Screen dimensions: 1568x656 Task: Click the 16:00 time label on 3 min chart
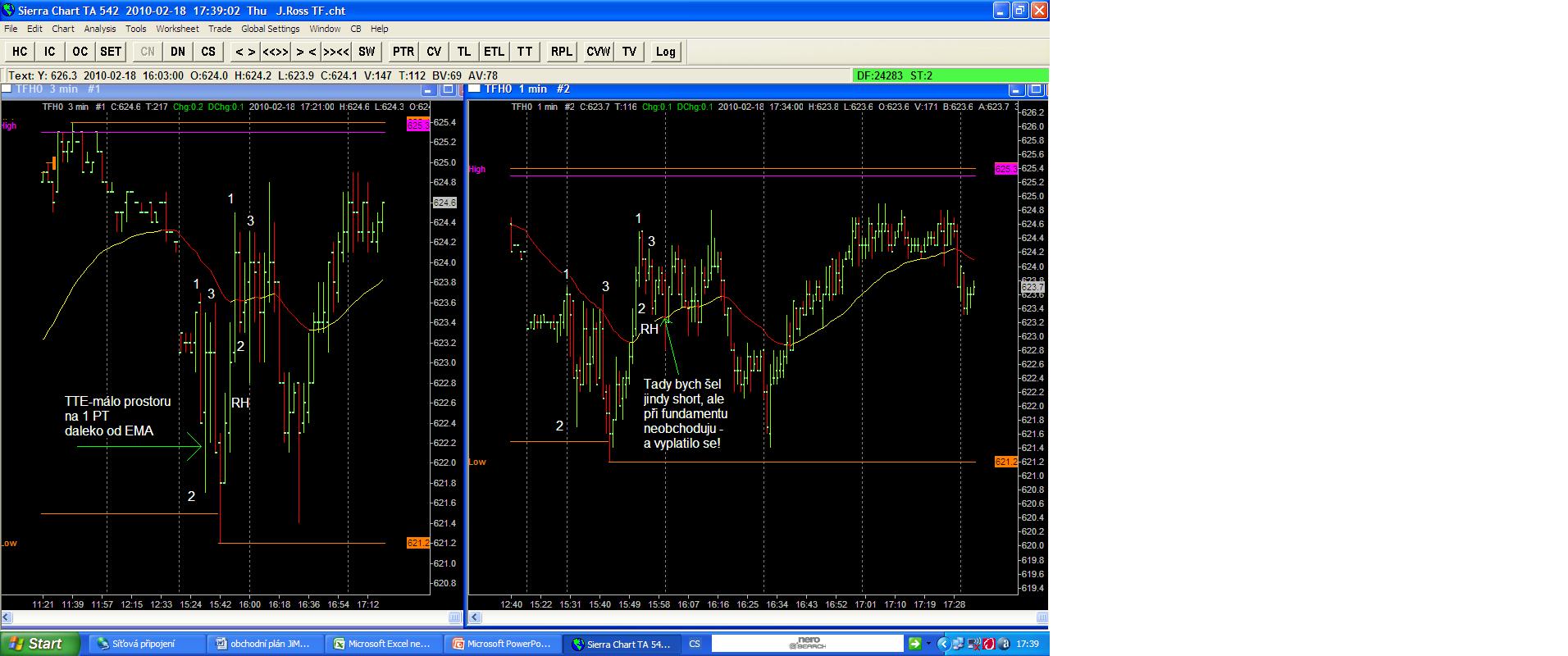(x=250, y=604)
